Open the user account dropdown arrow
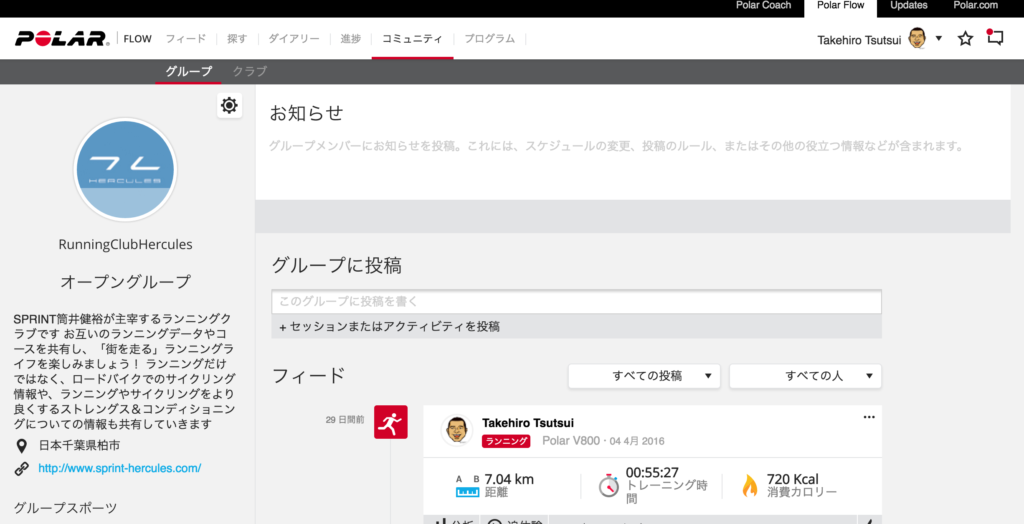 pos(939,39)
